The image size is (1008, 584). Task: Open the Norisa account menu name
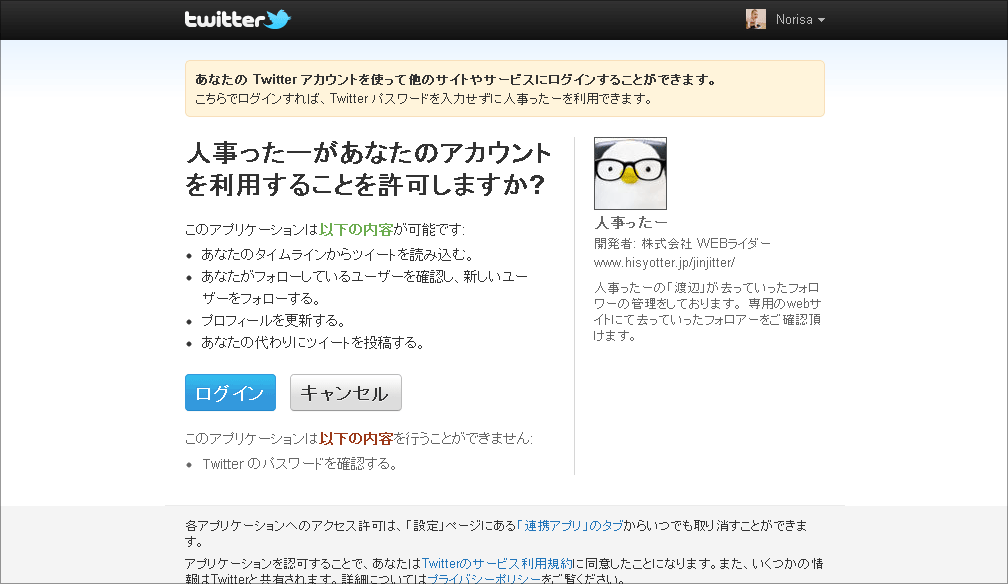(794, 20)
